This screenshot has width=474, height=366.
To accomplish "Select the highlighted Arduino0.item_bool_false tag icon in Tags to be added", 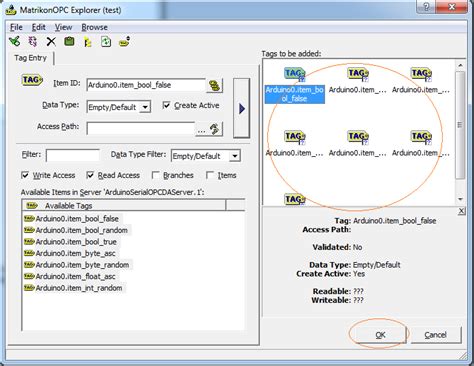I will pos(295,75).
